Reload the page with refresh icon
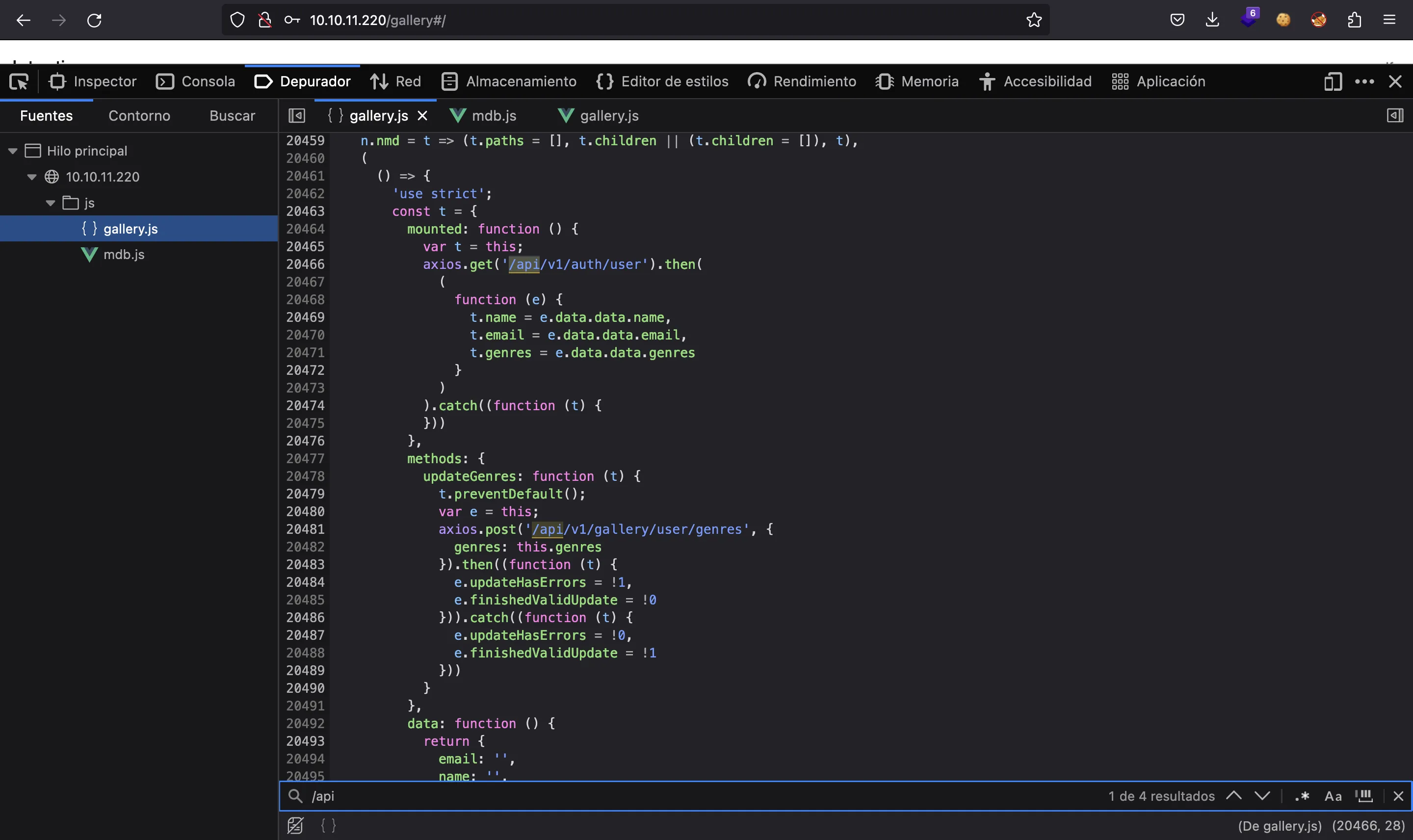Screen dimensions: 1413x840 [94, 21]
